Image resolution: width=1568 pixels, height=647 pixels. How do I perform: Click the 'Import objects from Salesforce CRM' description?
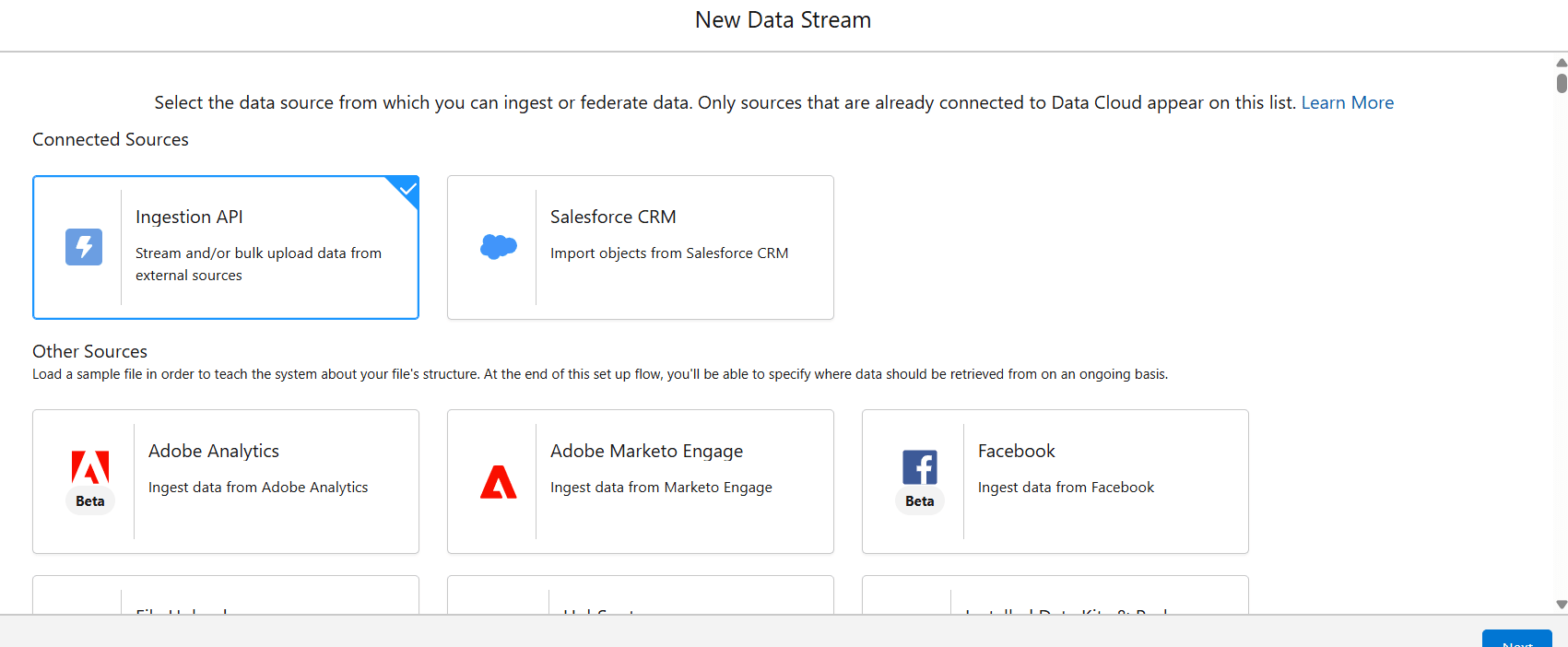[x=669, y=253]
